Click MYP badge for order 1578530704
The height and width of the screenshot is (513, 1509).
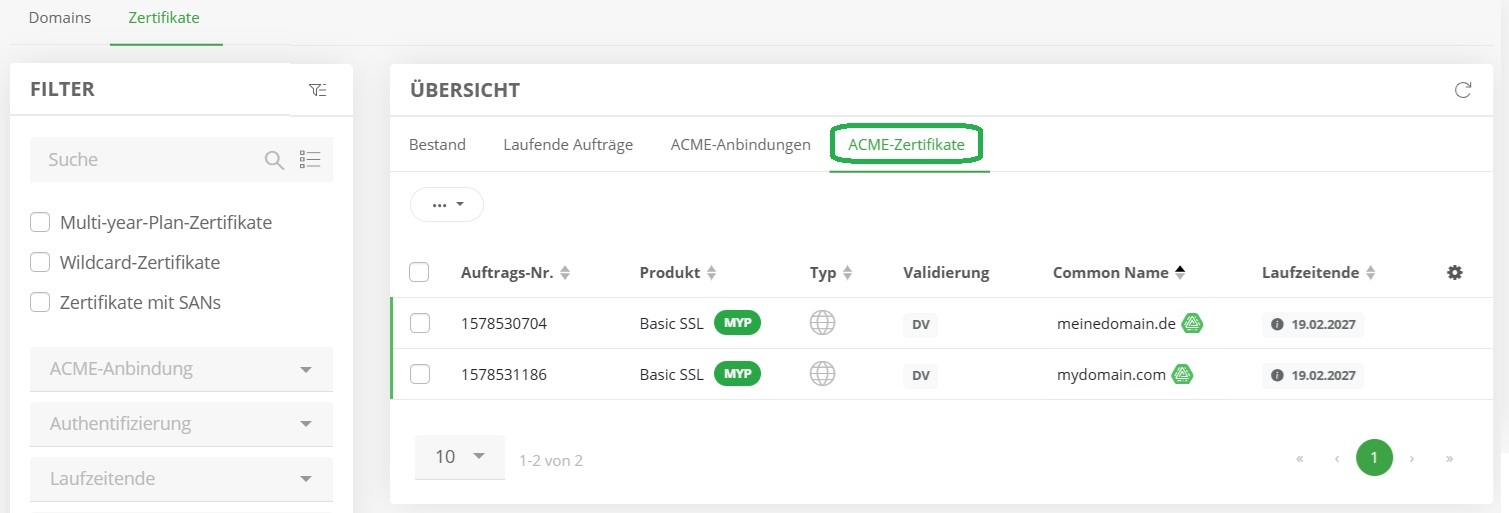pos(738,323)
